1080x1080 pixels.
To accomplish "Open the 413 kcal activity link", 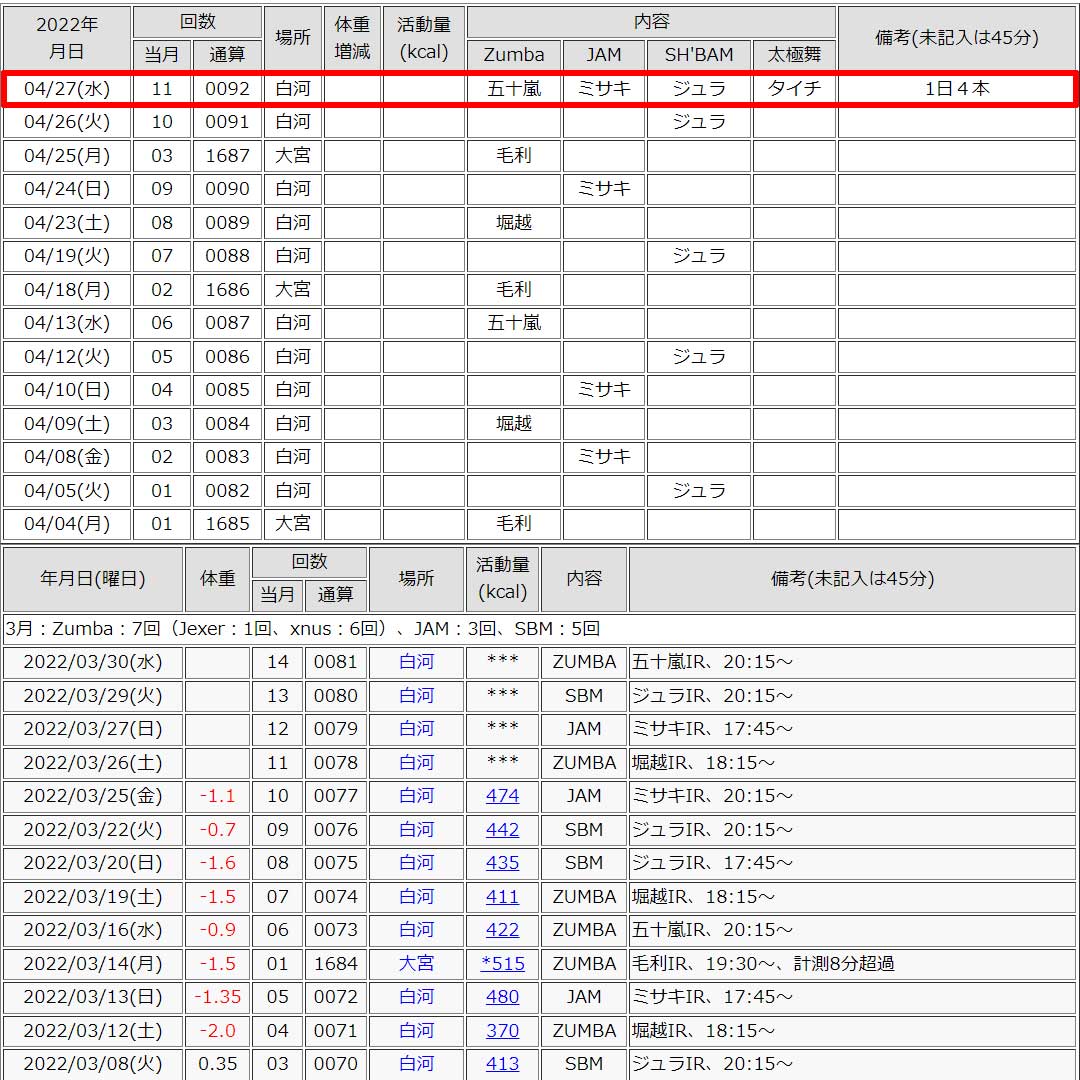I will pos(502,1063).
